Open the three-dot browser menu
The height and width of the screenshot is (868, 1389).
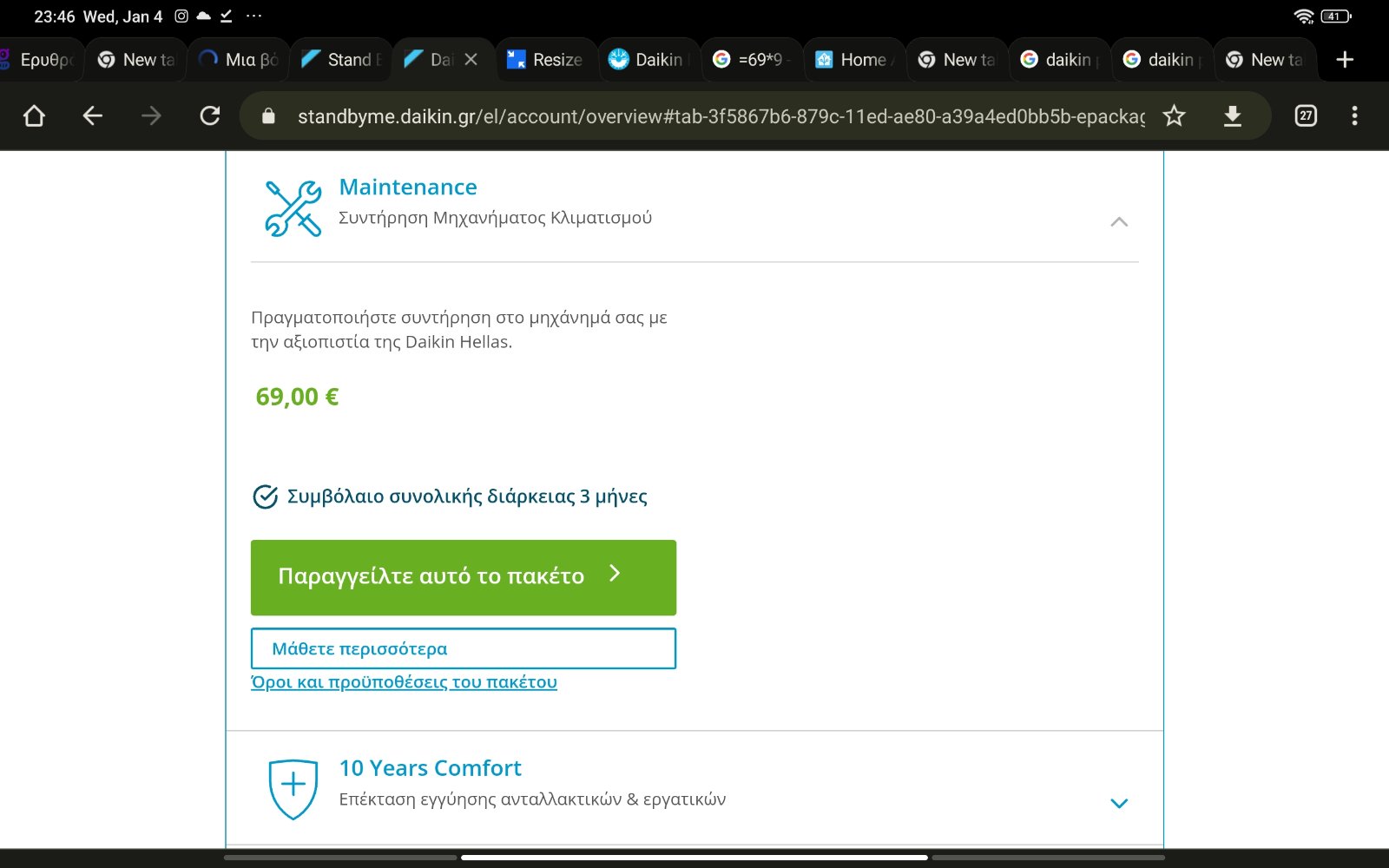[x=1354, y=115]
